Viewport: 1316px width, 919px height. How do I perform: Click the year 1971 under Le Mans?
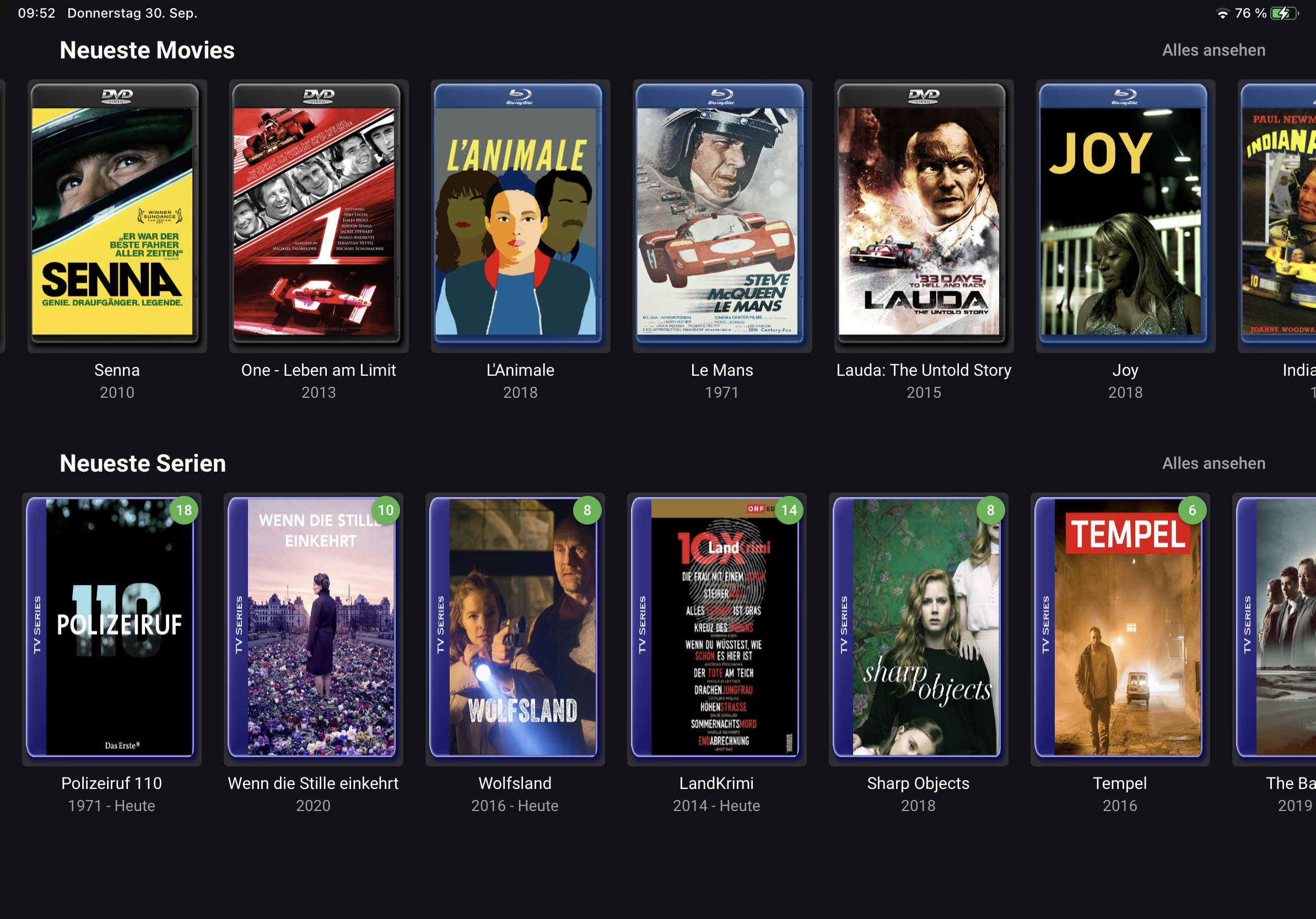[x=722, y=392]
